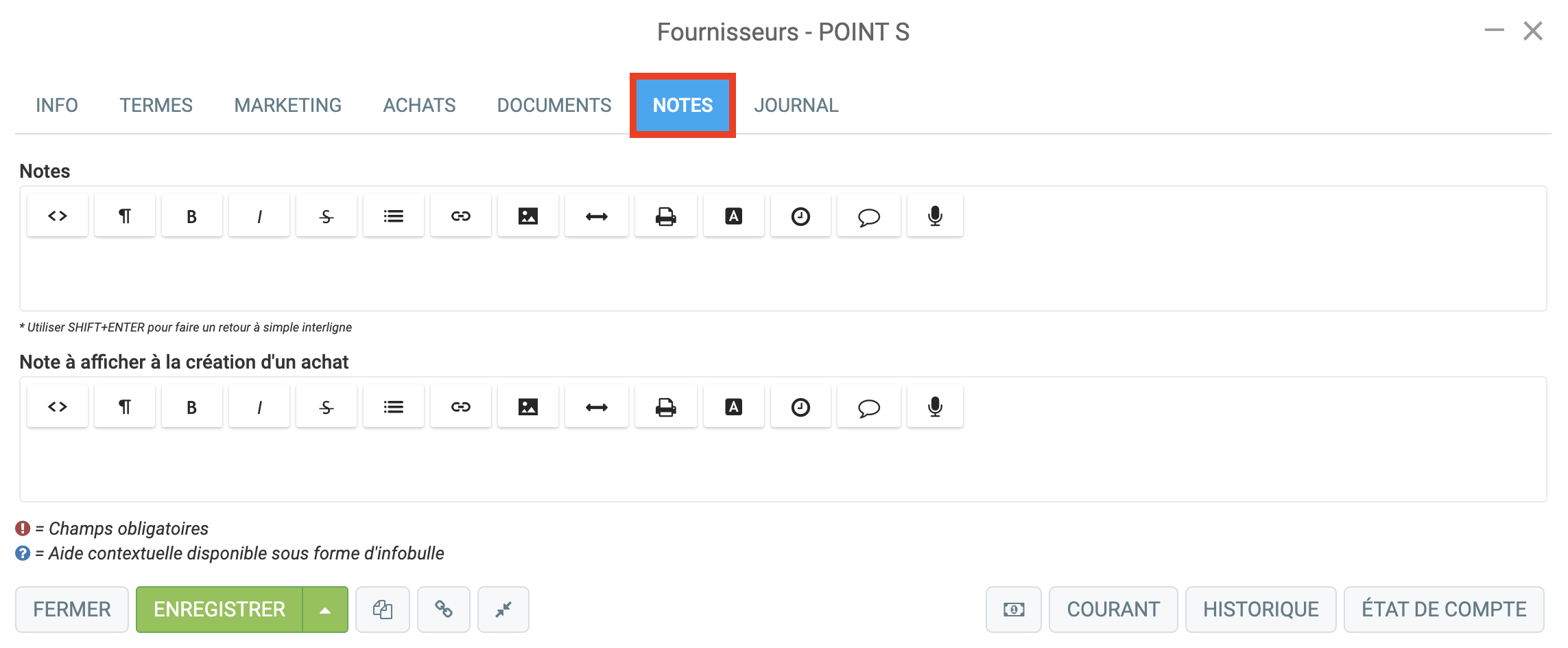Expand the ENREGISTRER arrow dropdown
This screenshot has width=1568, height=648.
pyautogui.click(x=325, y=610)
